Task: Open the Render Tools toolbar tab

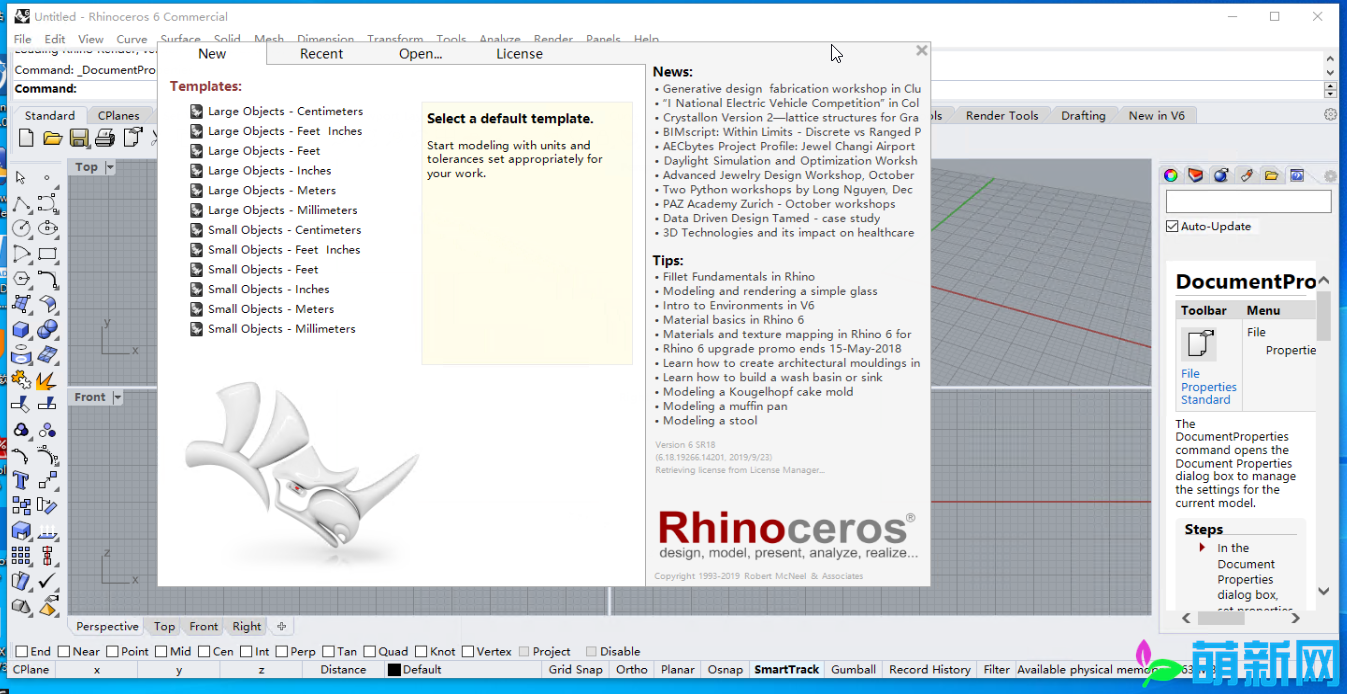Action: (x=1001, y=115)
